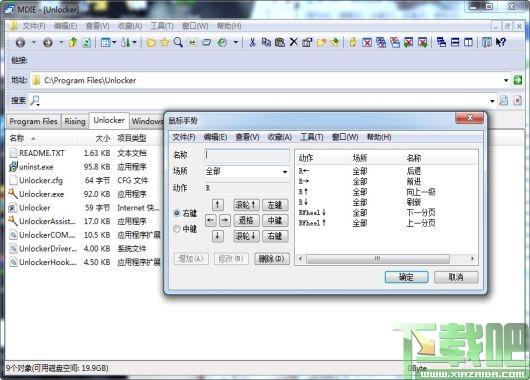
Task: Click the 左键 gesture button
Action: coord(275,205)
